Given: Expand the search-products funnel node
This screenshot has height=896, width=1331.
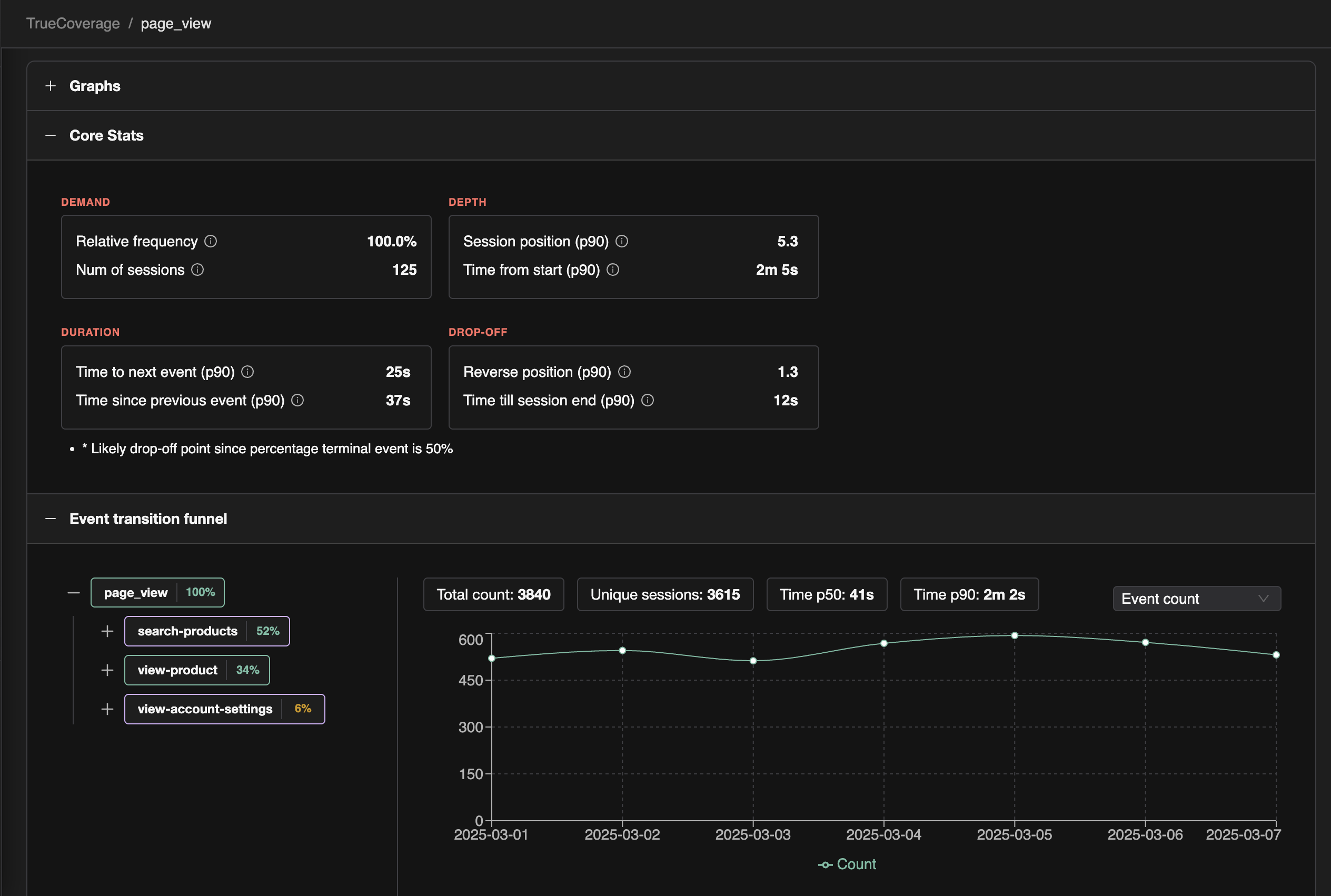Looking at the screenshot, I should (107, 631).
